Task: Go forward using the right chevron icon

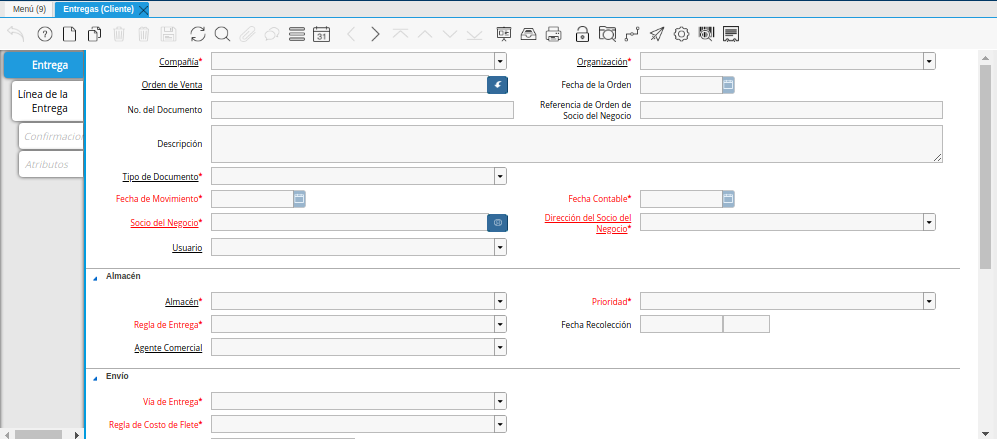Action: [375, 34]
